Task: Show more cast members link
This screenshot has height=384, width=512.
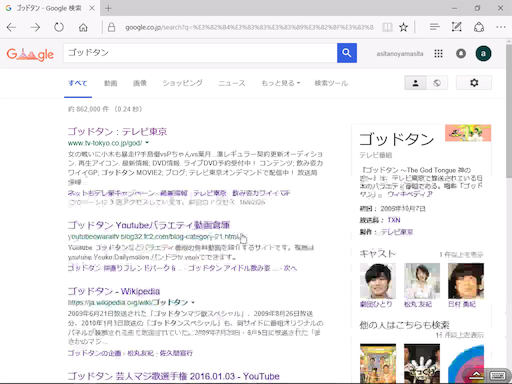Action: (x=461, y=255)
